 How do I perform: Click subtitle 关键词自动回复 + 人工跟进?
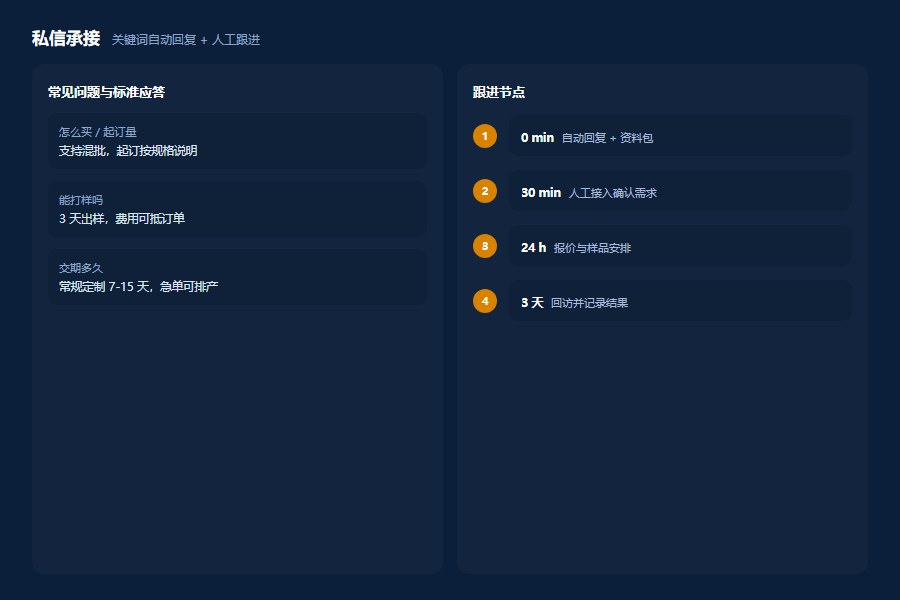click(x=186, y=40)
